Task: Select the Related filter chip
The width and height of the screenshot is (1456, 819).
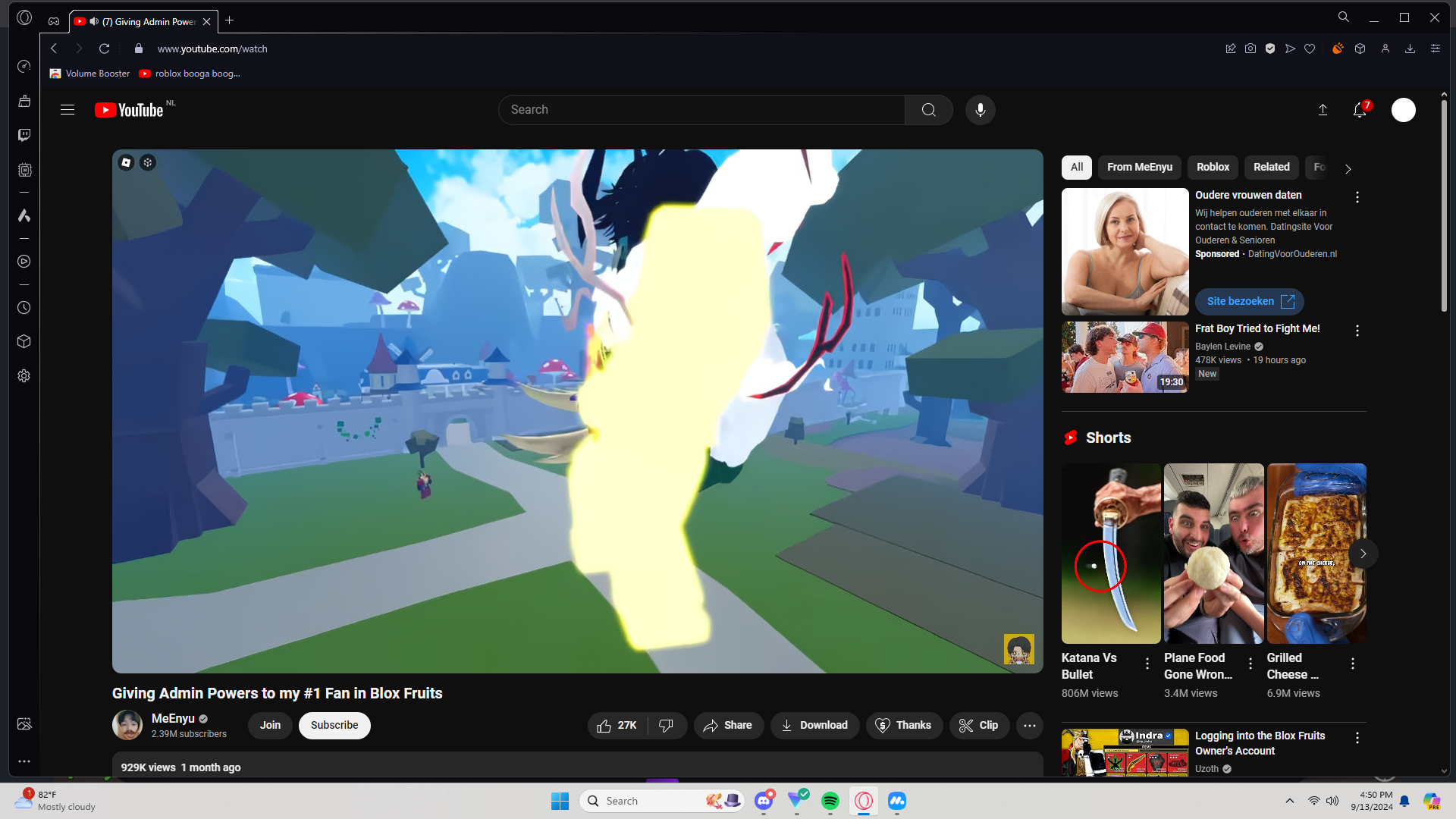Action: click(x=1272, y=168)
